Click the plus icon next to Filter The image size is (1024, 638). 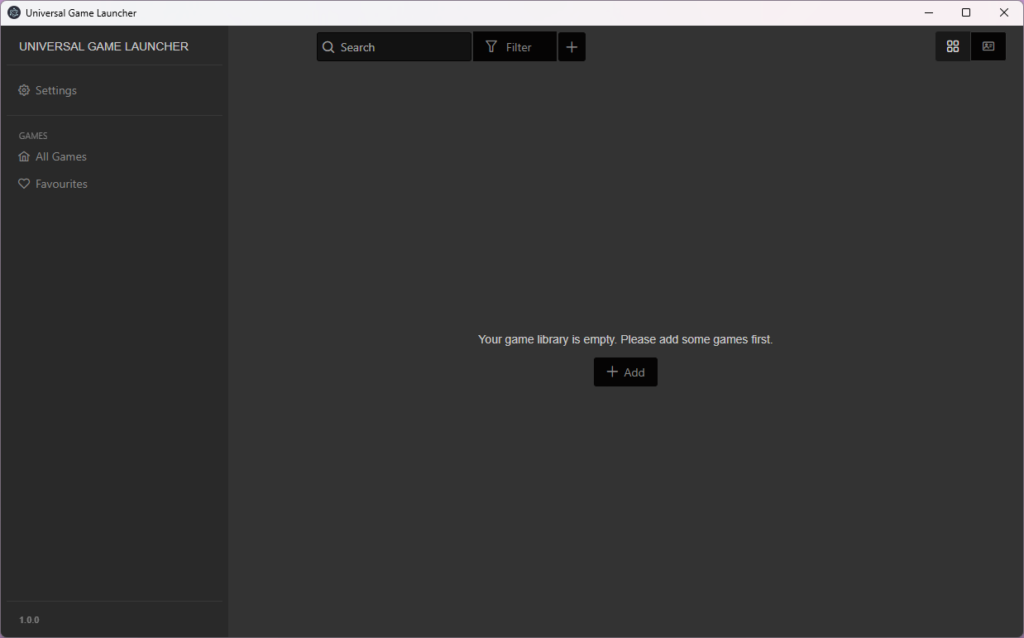point(571,46)
